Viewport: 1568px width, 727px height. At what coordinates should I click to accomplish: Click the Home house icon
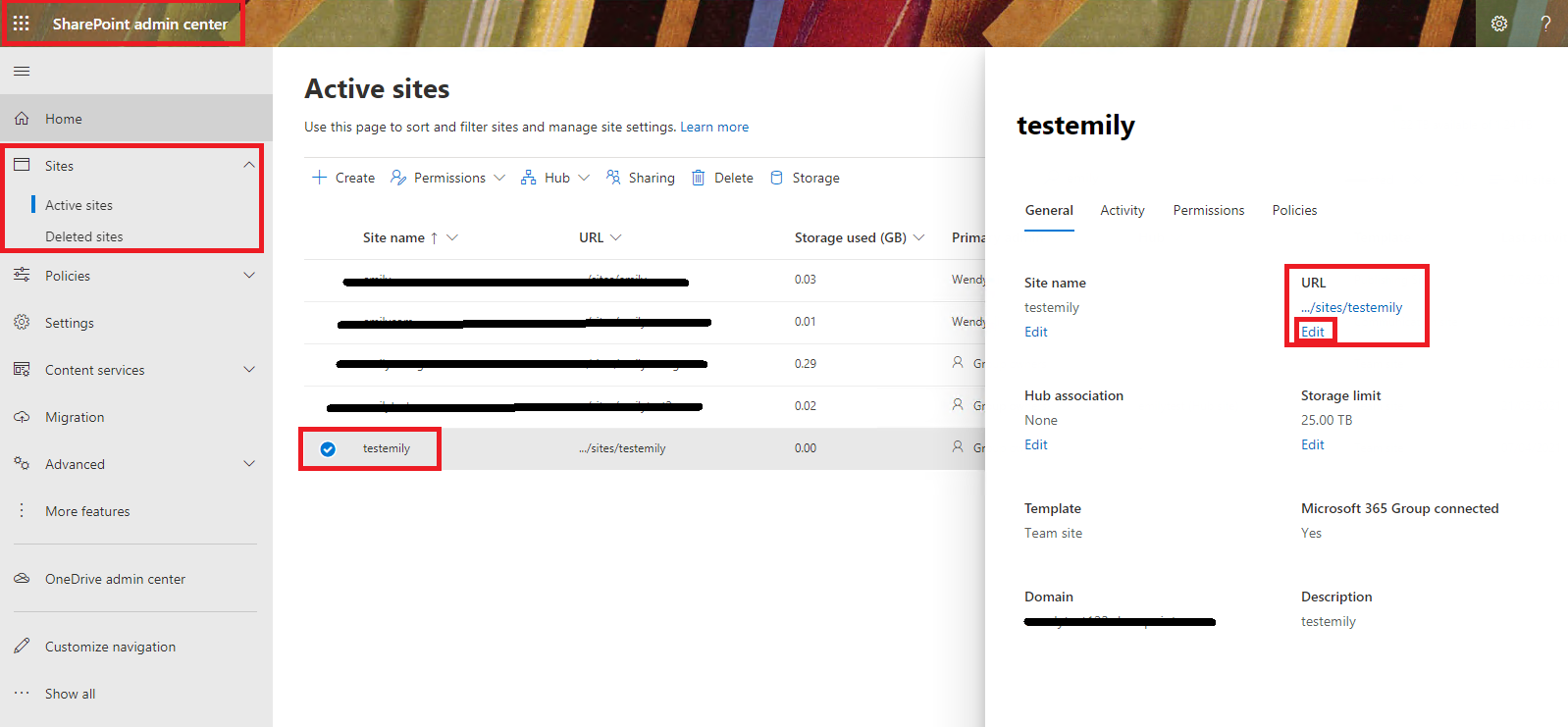(x=22, y=119)
